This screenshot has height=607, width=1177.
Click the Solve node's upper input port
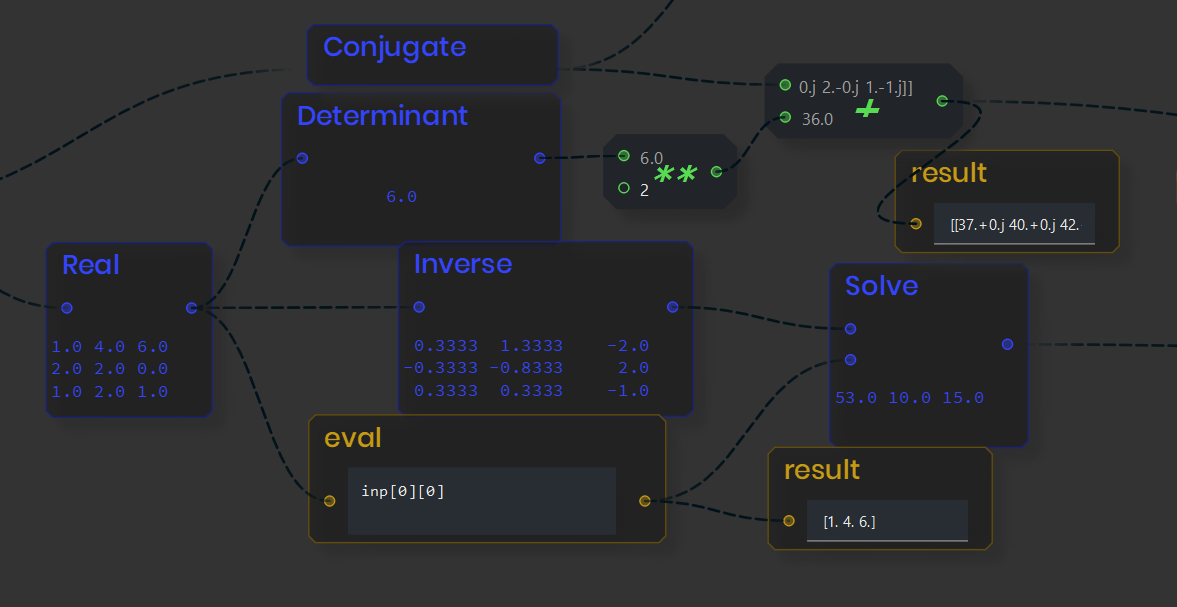coord(850,328)
